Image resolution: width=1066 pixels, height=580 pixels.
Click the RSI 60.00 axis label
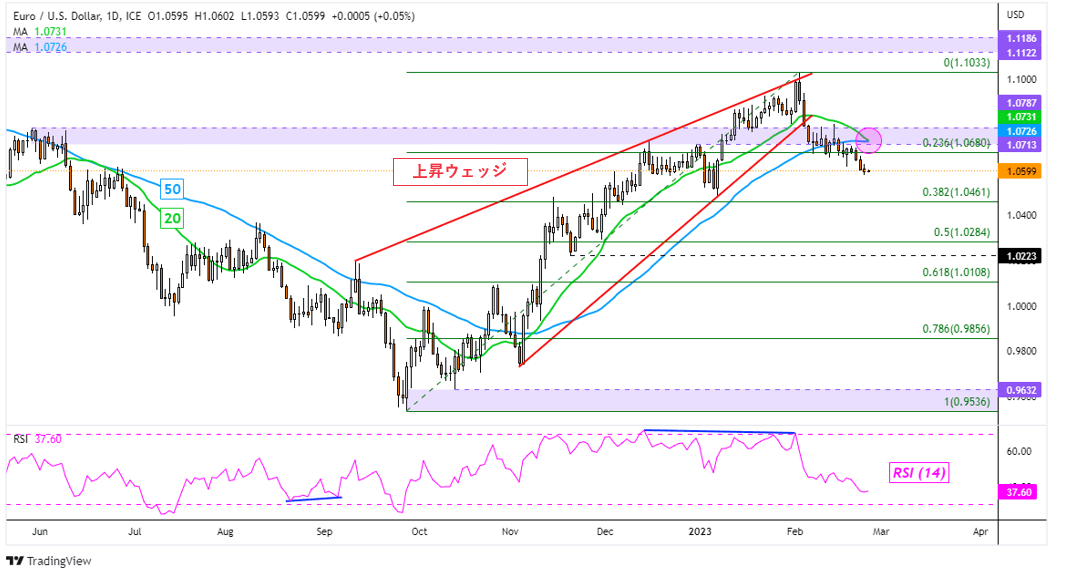(x=1018, y=451)
